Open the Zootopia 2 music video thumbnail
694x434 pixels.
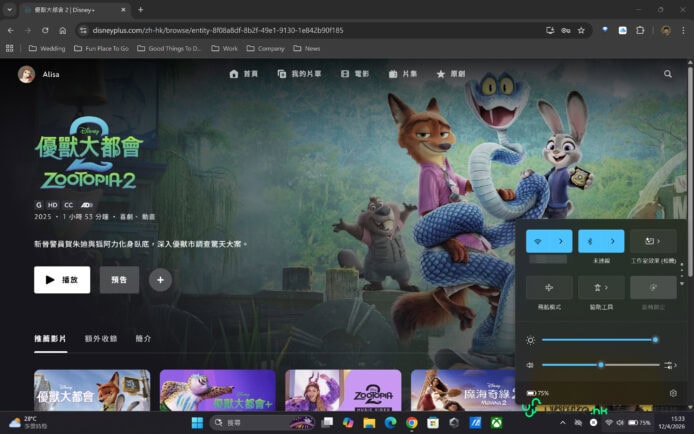coord(343,390)
